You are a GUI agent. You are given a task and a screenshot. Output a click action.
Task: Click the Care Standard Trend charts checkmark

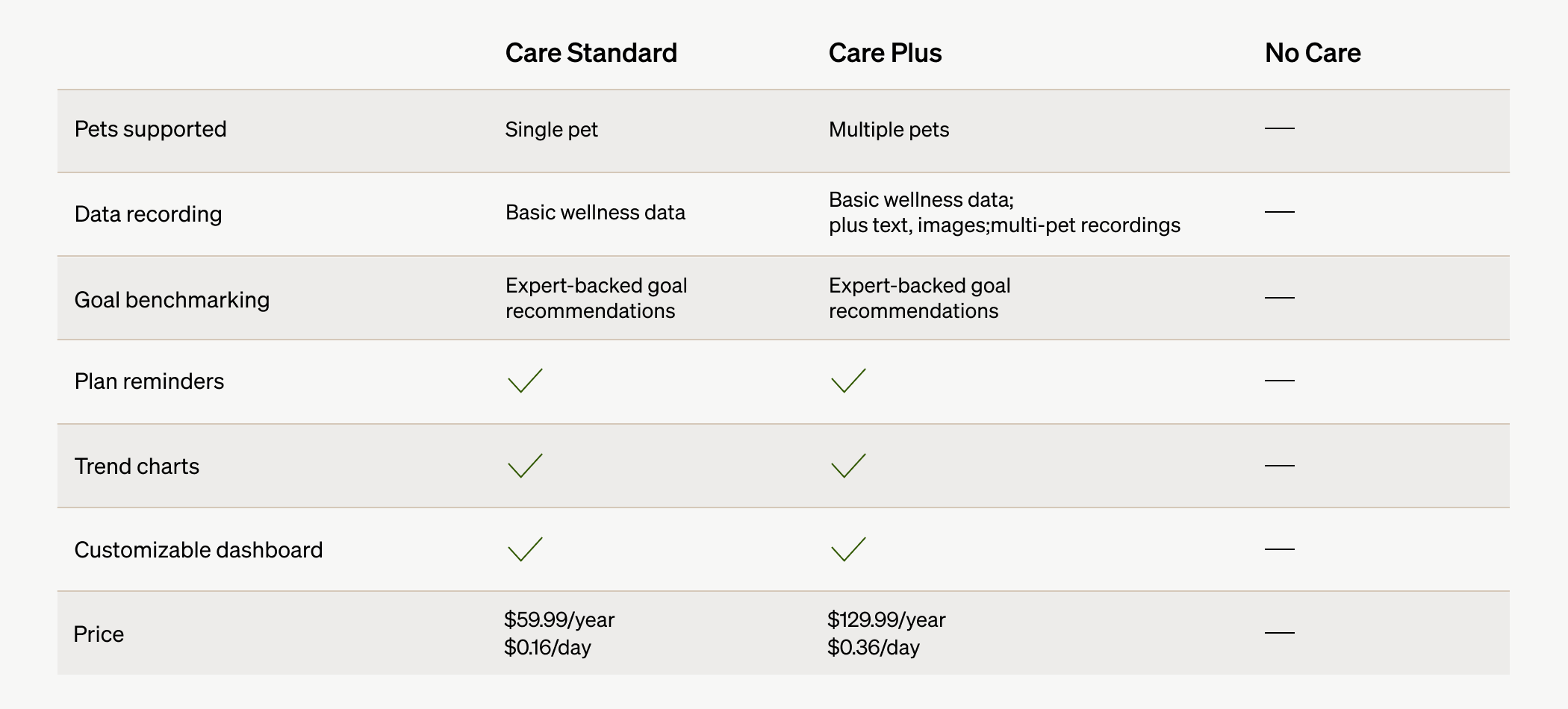tap(525, 466)
